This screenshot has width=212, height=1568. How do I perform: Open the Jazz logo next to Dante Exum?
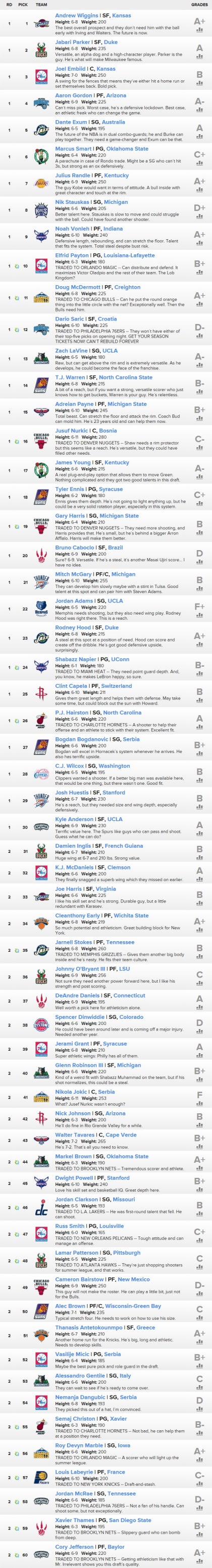point(41,130)
